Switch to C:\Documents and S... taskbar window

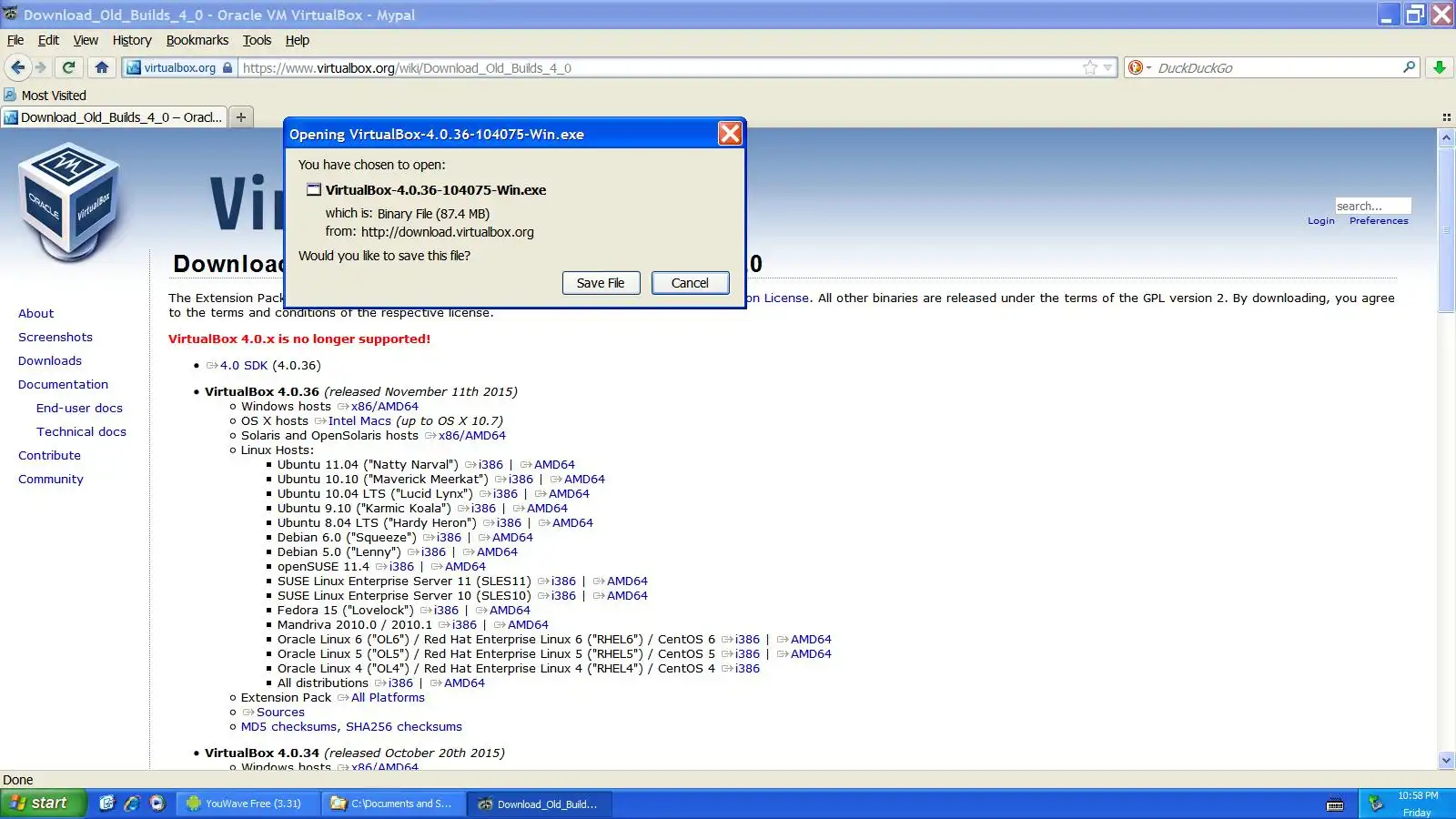pyautogui.click(x=395, y=804)
